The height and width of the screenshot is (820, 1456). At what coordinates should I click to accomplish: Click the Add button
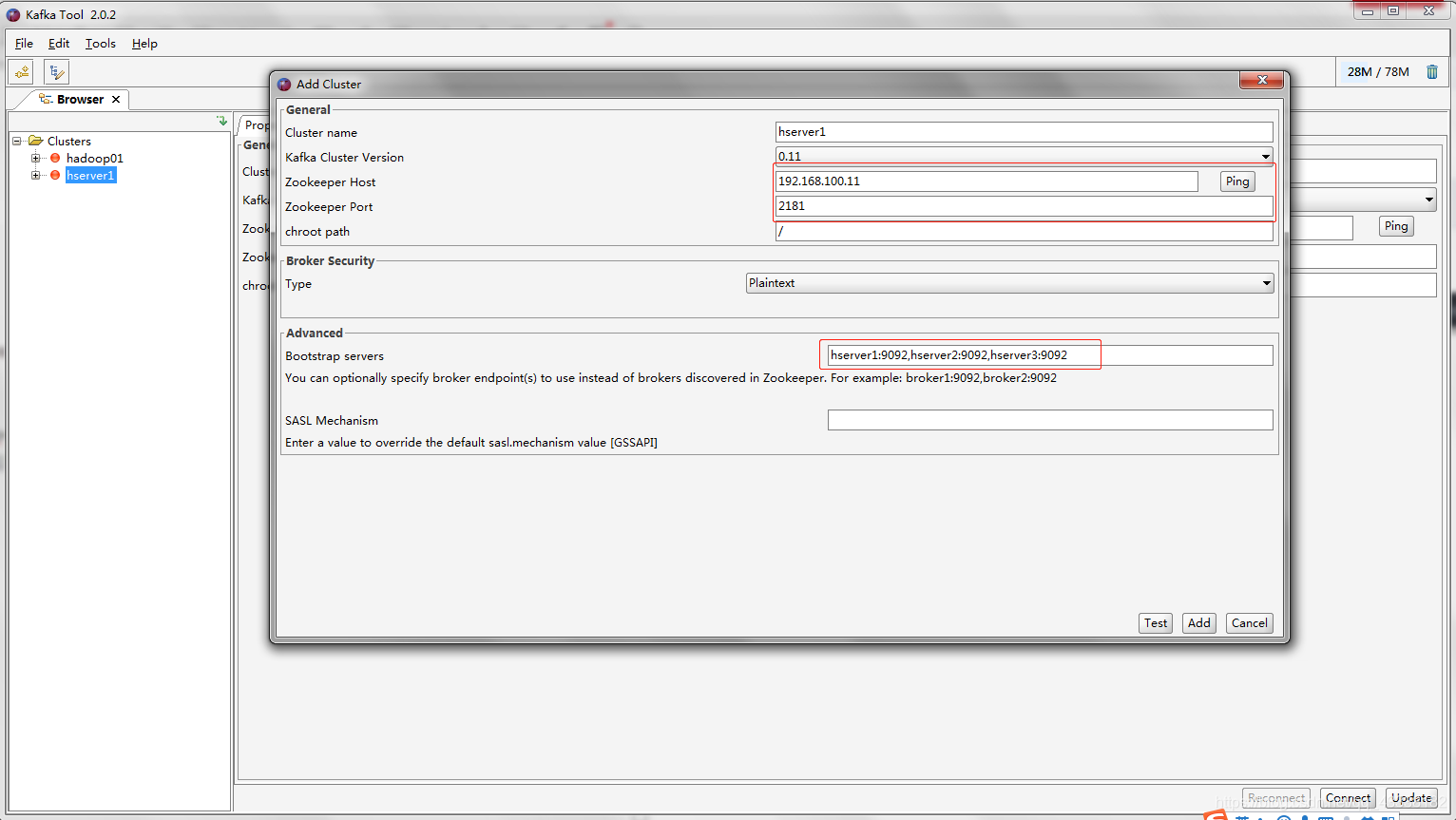click(x=1199, y=623)
